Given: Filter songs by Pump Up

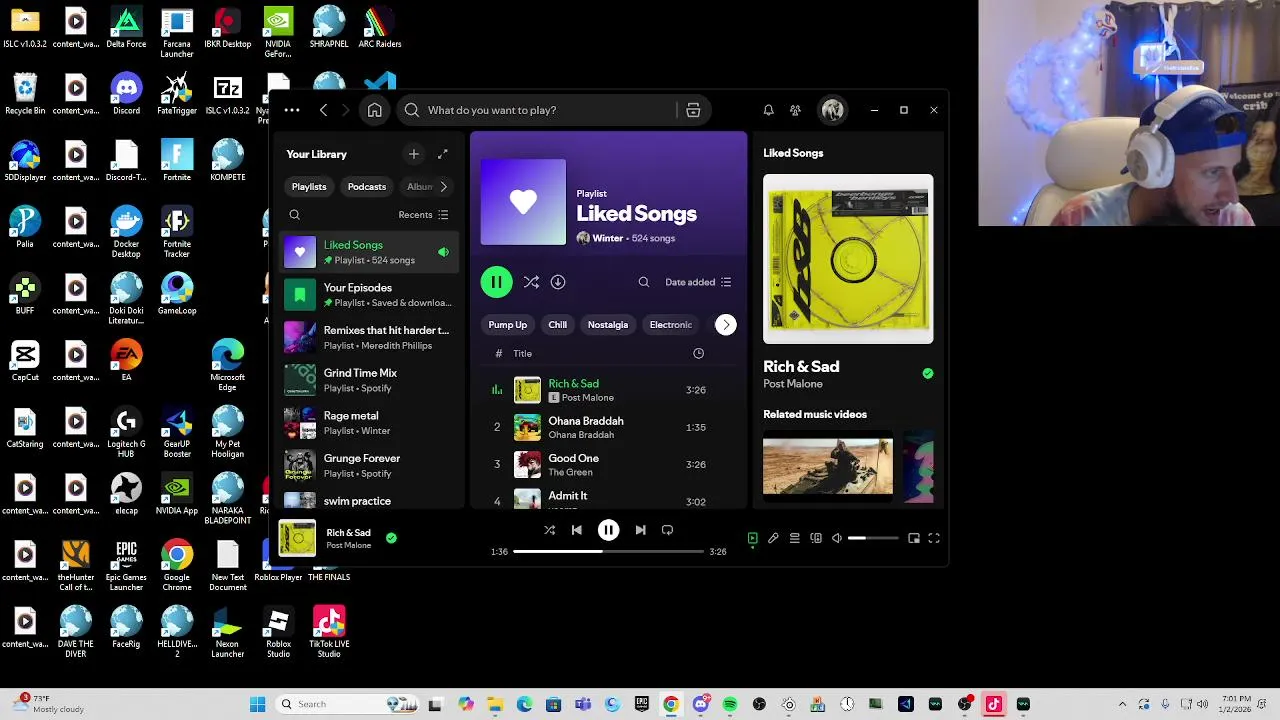Looking at the screenshot, I should [x=507, y=325].
